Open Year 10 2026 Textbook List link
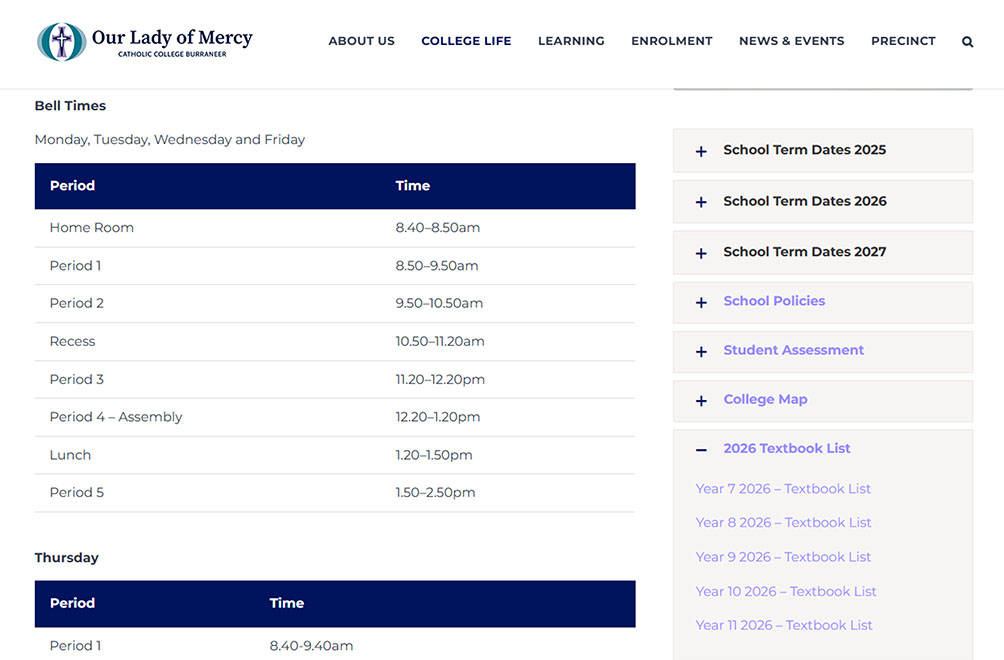The height and width of the screenshot is (660, 1004). pos(786,591)
